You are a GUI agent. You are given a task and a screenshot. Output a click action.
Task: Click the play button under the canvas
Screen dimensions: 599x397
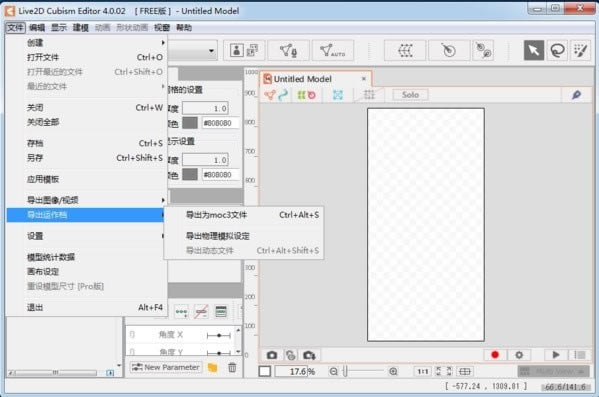tap(556, 355)
